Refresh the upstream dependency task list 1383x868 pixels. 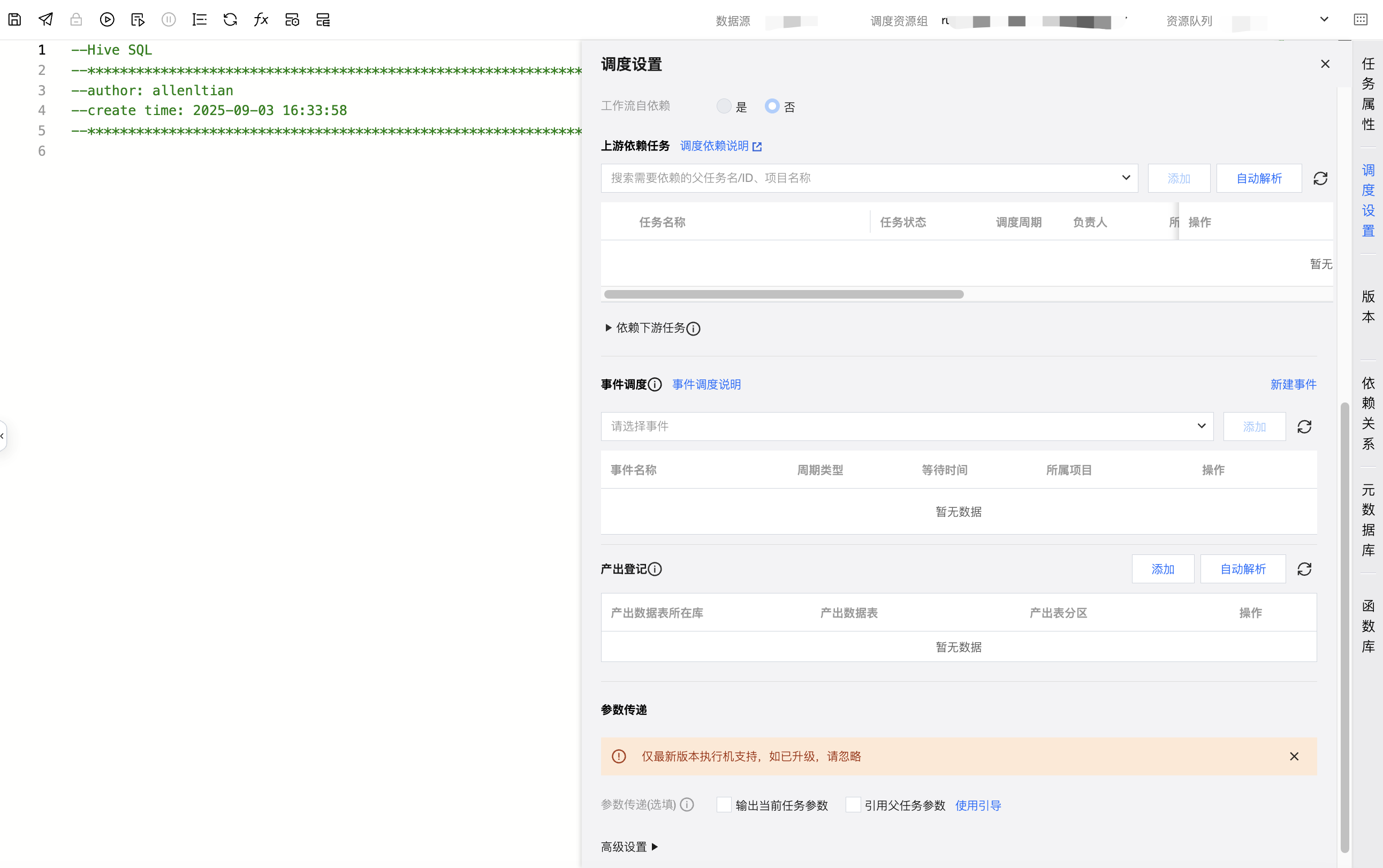coord(1320,179)
